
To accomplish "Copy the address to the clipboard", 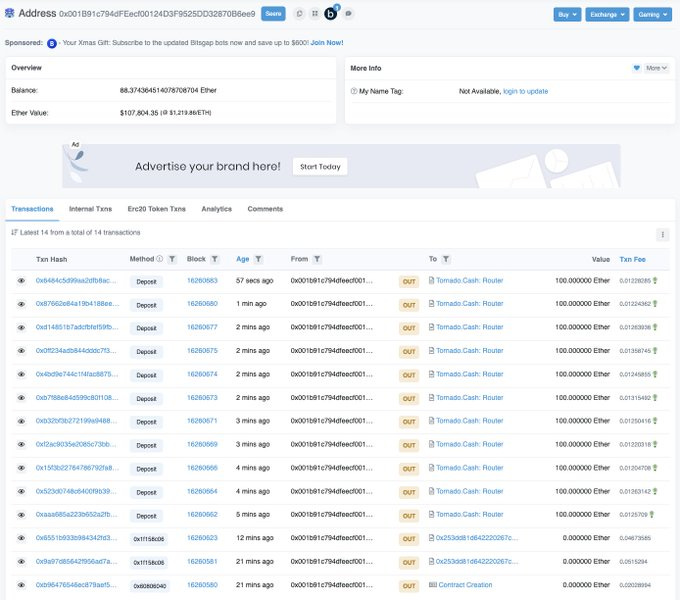I will [299, 14].
